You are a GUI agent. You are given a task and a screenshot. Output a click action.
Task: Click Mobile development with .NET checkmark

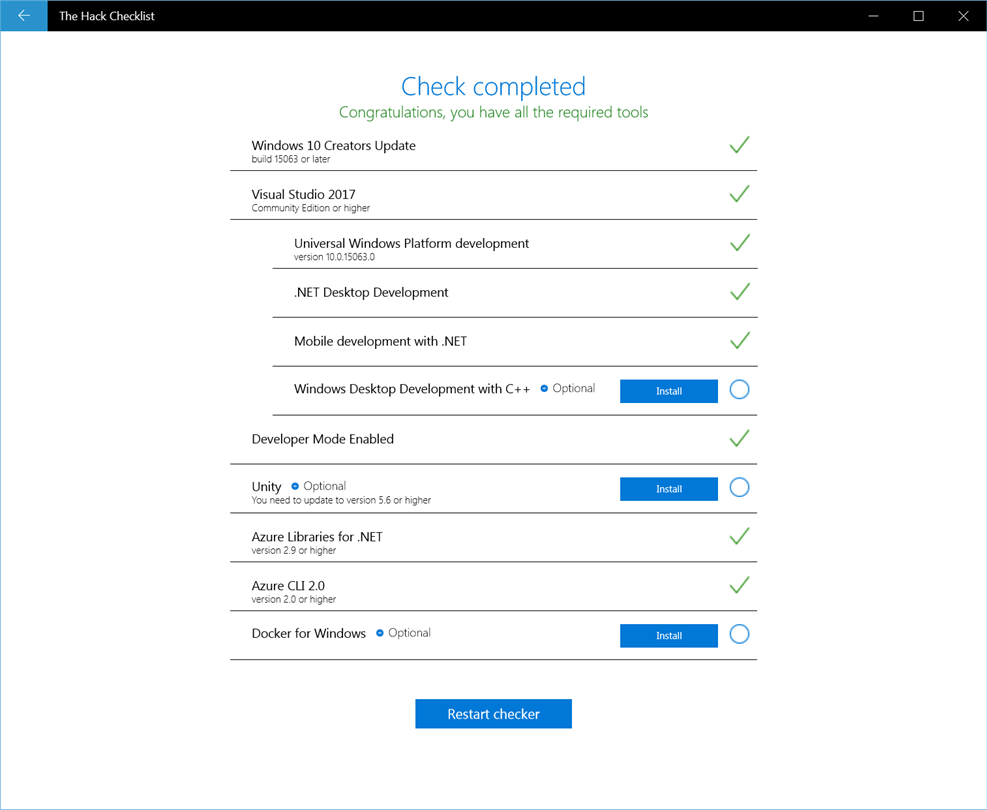pos(739,340)
